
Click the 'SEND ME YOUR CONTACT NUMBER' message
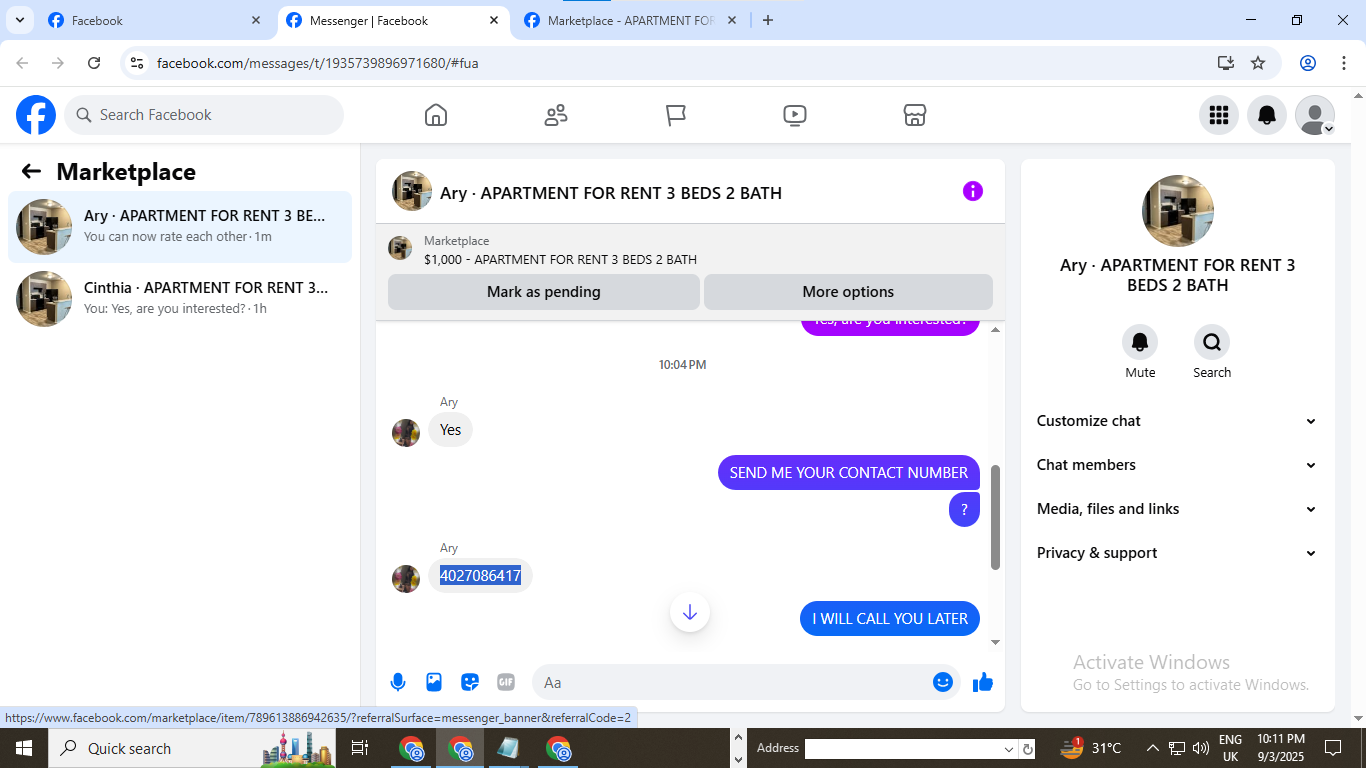click(849, 473)
